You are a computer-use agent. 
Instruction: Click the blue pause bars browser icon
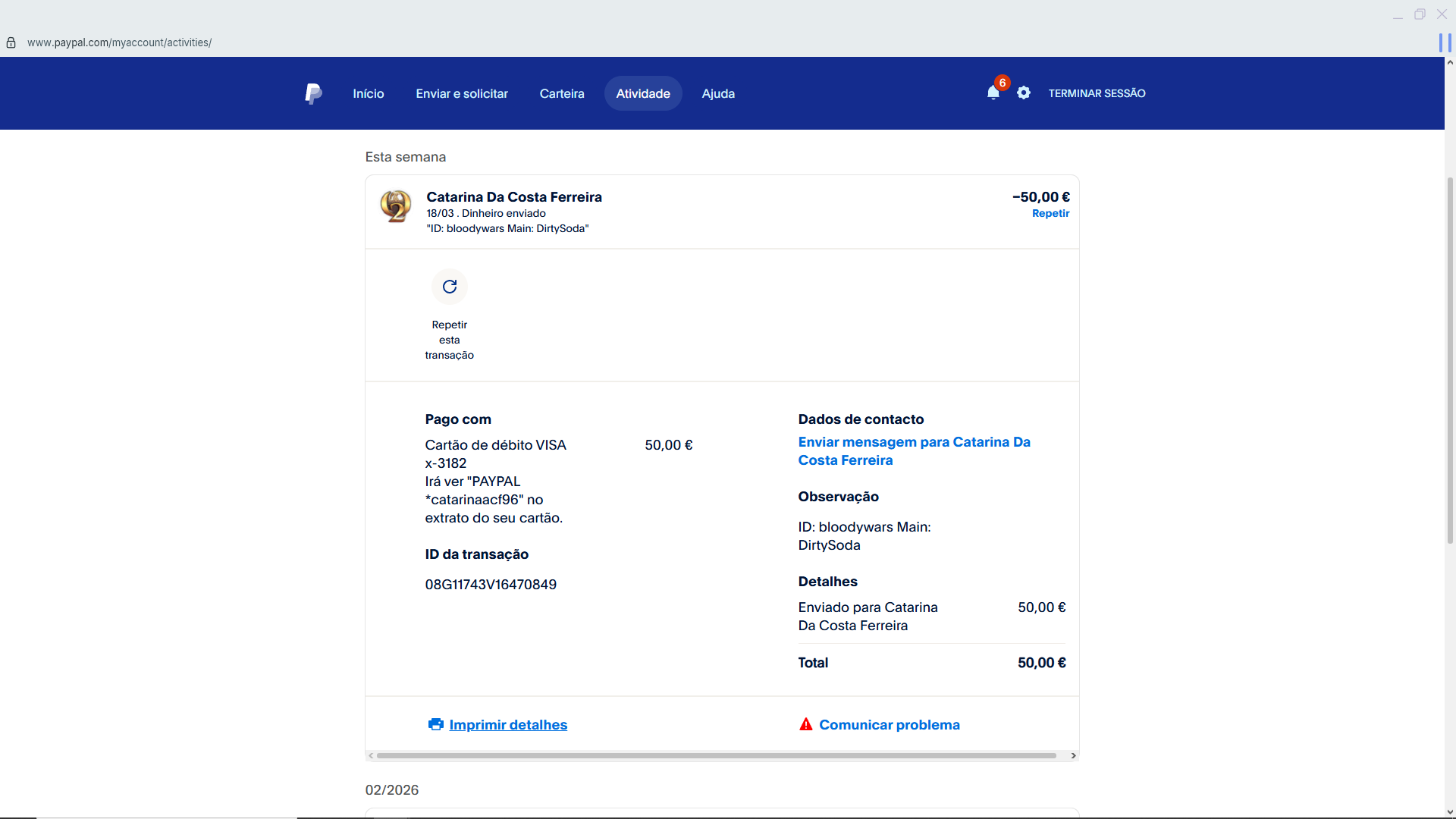[1445, 42]
